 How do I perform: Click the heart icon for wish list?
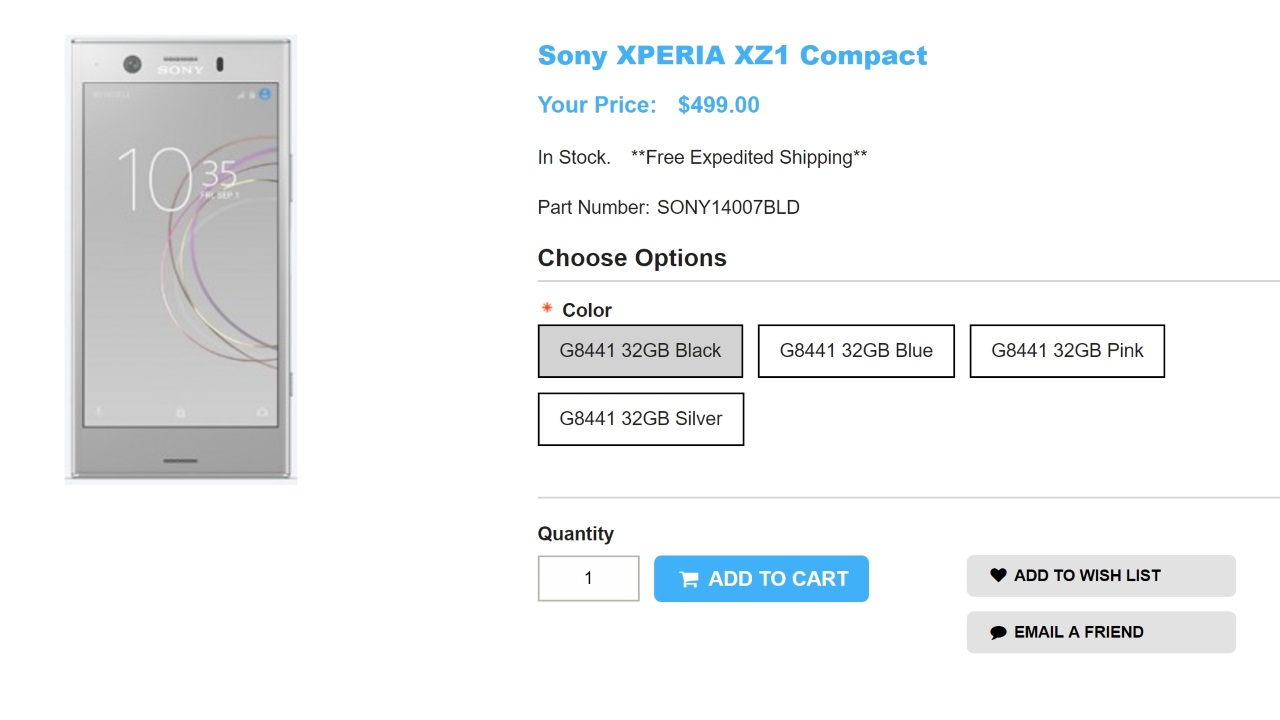998,575
